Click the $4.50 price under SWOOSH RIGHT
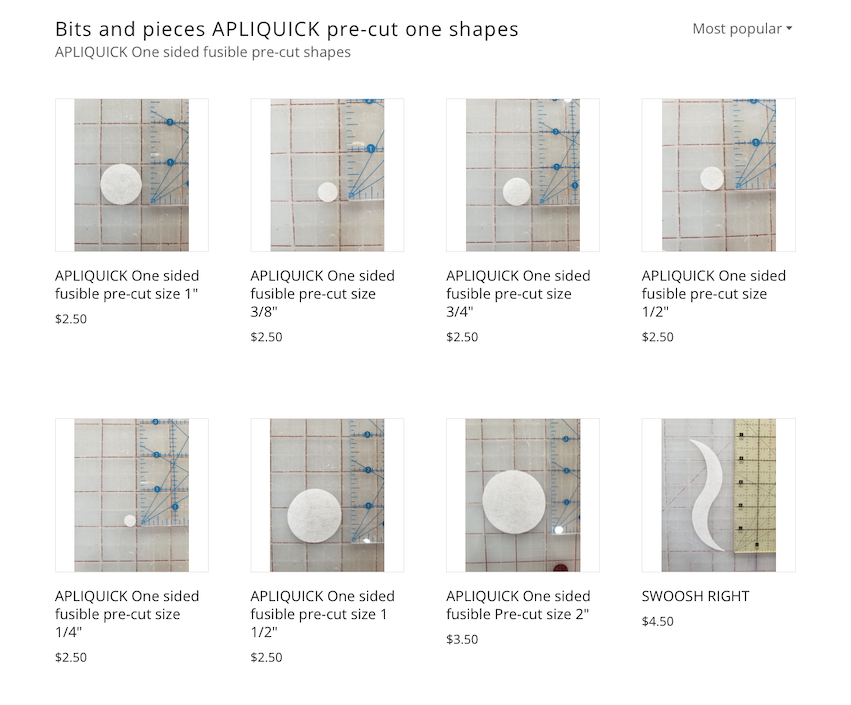 (658, 621)
